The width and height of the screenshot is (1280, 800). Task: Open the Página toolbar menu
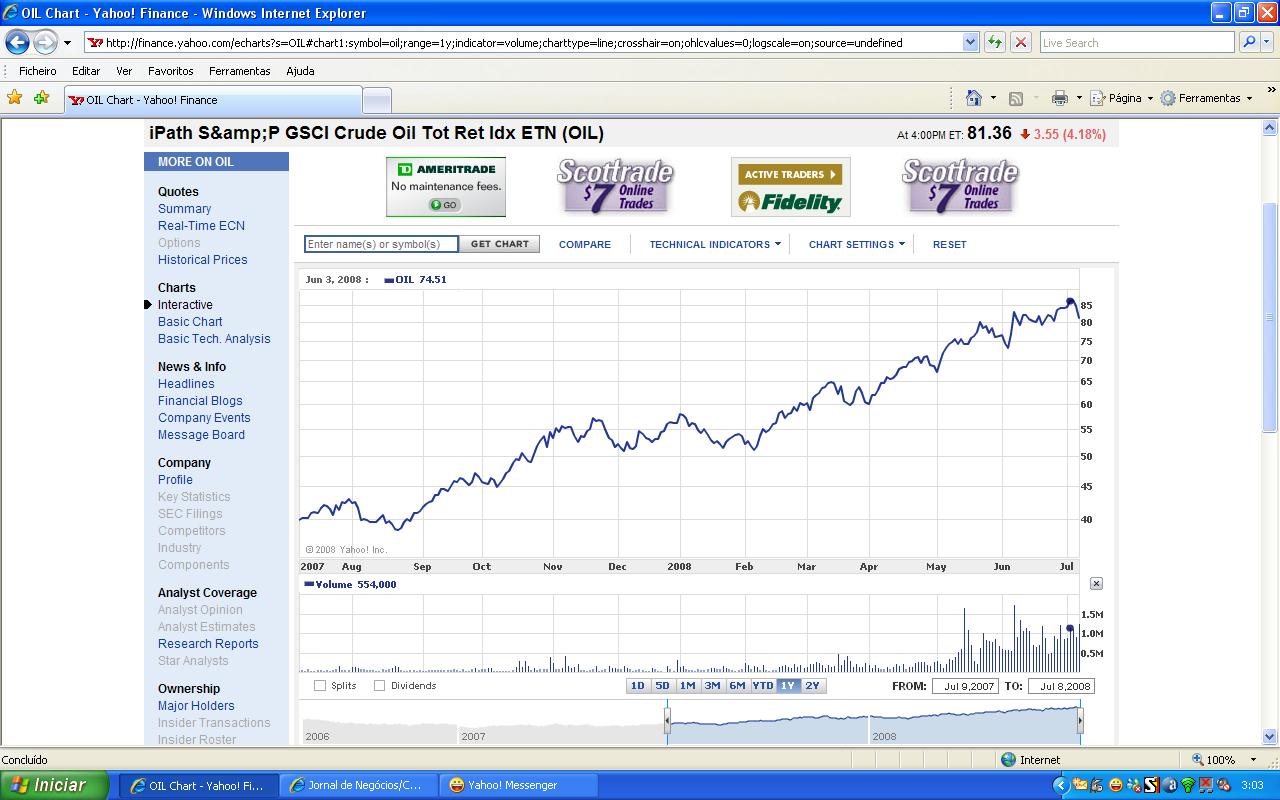pos(1121,98)
